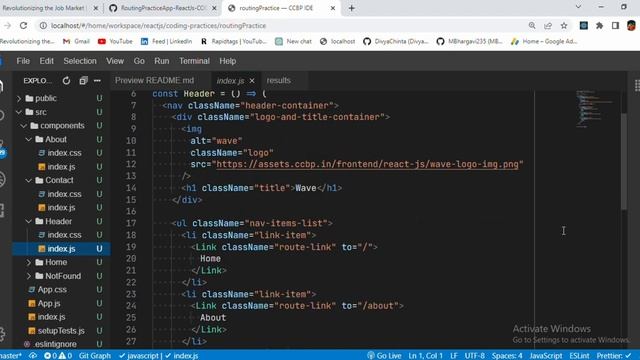640x360 pixels.
Task: Open the YouTube bookmark
Action: point(115,41)
